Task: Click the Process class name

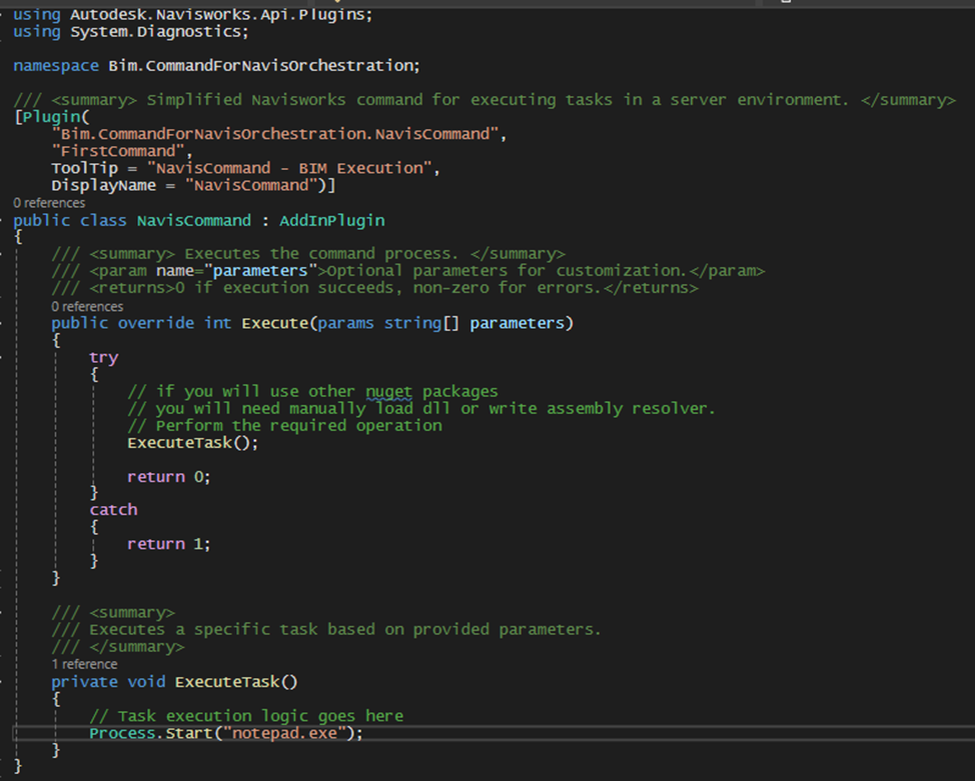Action: coord(122,733)
